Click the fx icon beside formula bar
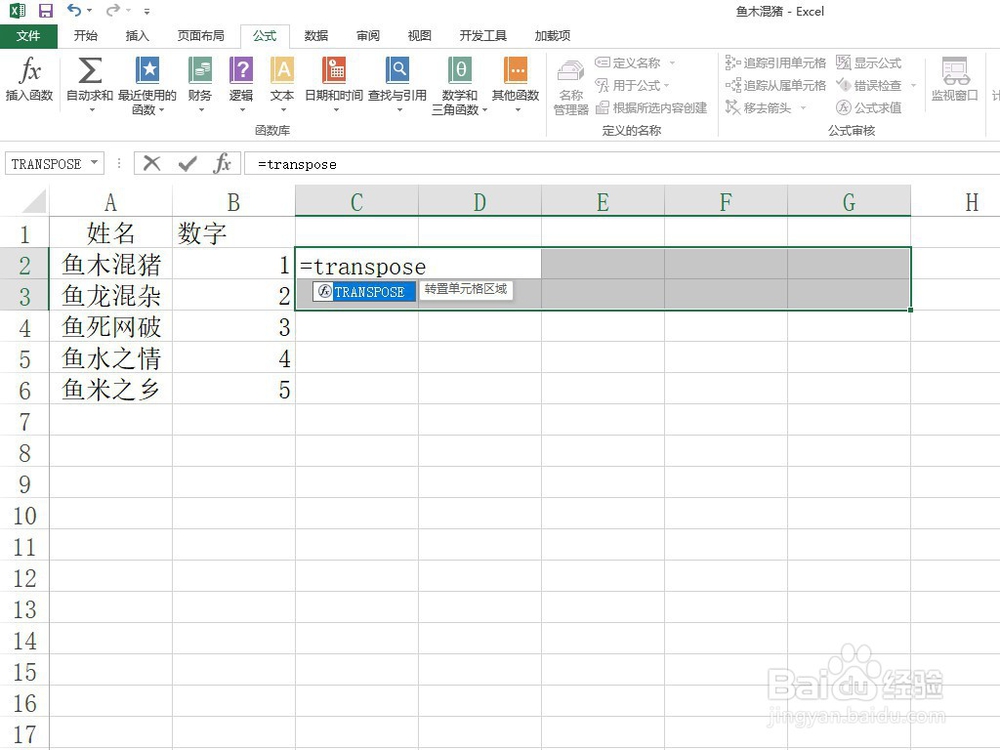1000x750 pixels. coord(222,163)
